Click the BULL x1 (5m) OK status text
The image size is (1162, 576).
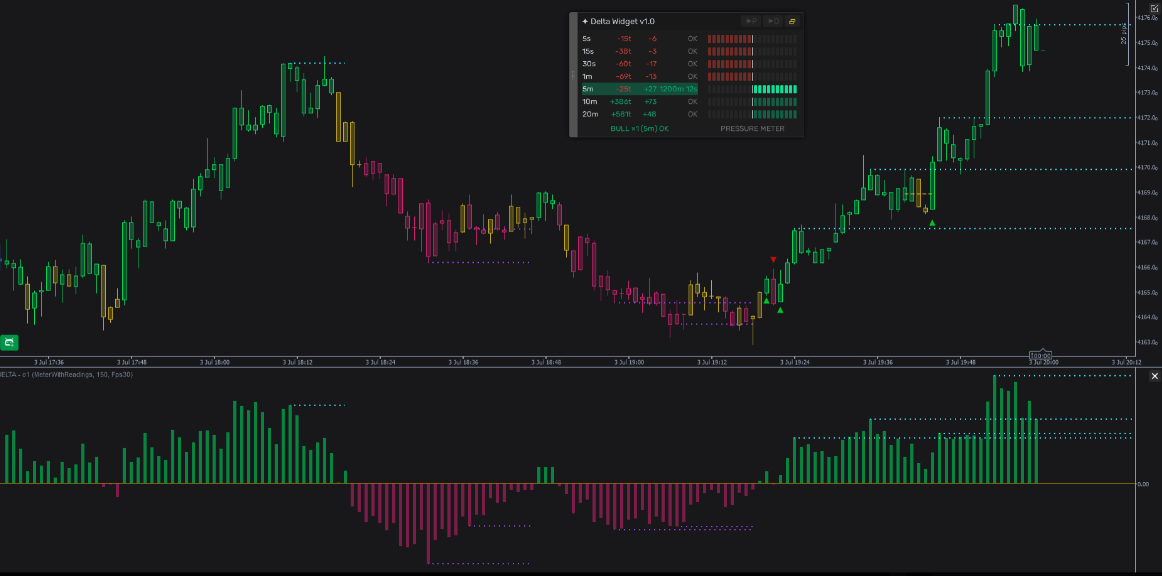pyautogui.click(x=639, y=128)
